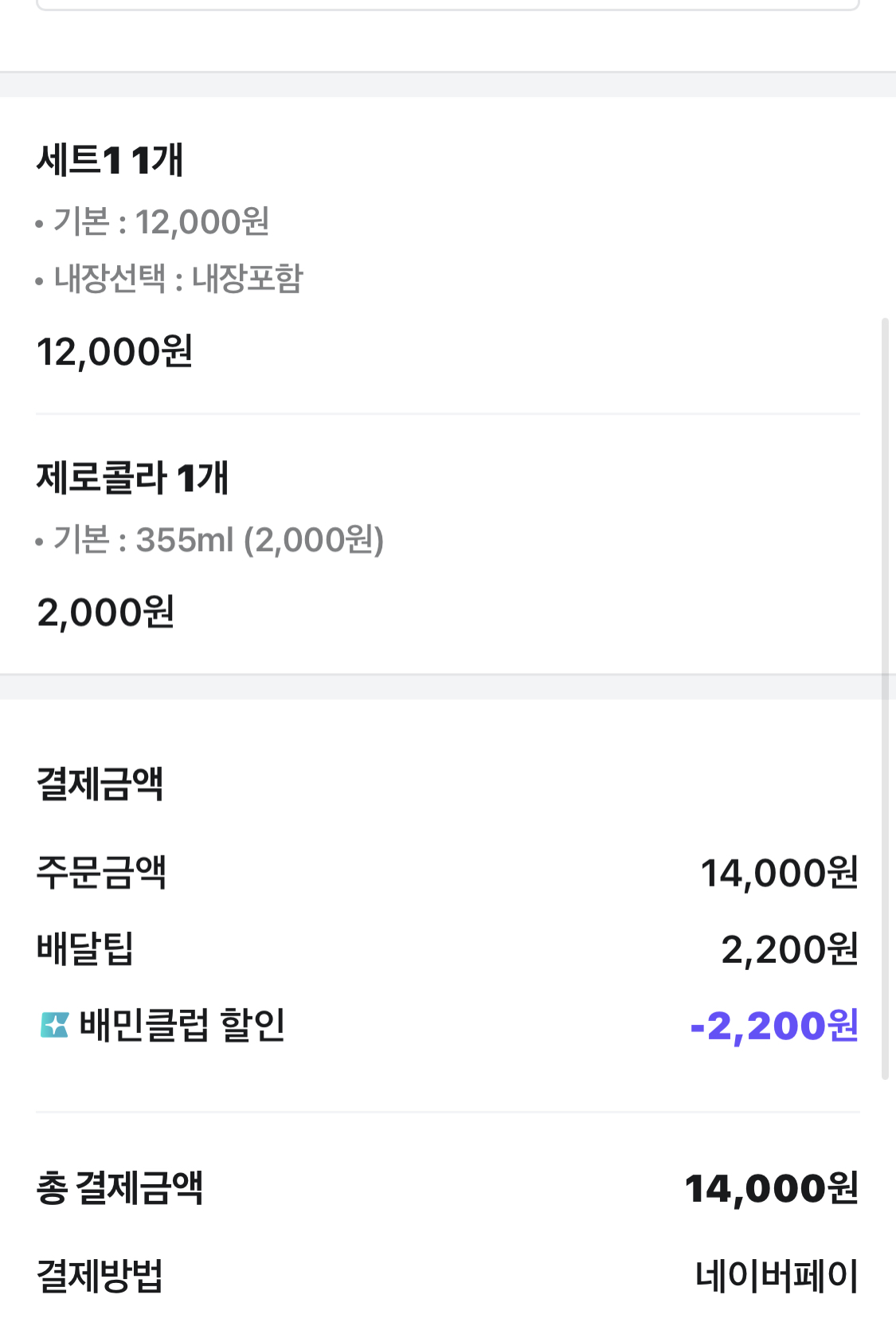Click the 배달팁 label

pyautogui.click(x=85, y=949)
